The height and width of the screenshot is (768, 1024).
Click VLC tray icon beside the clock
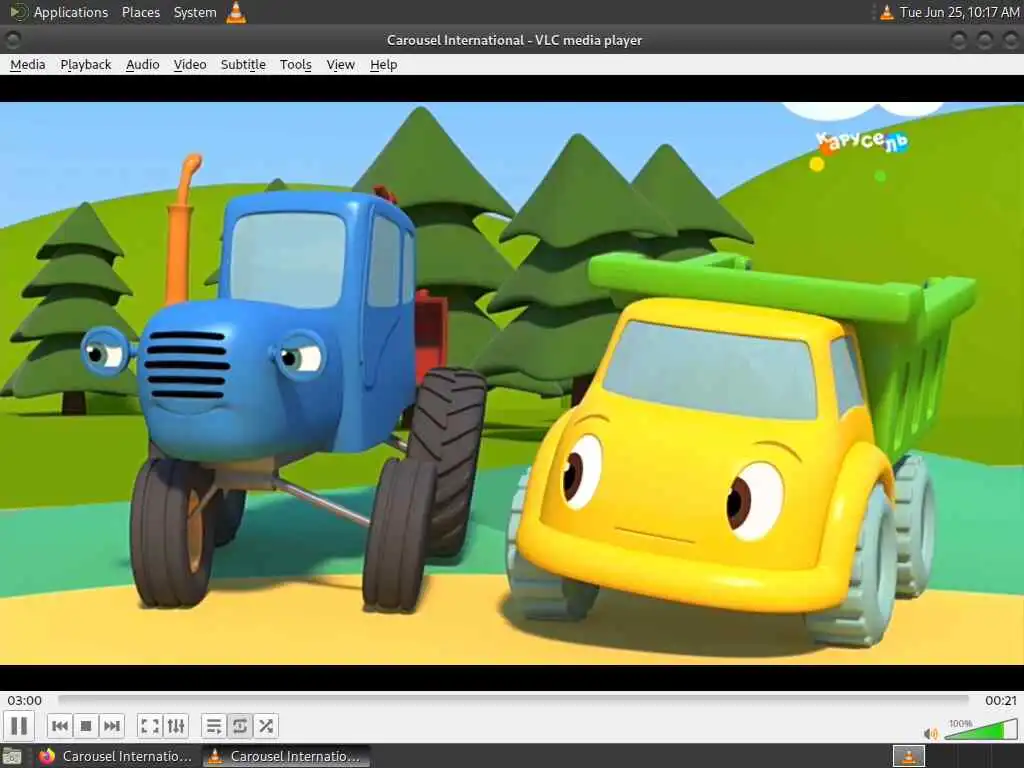coord(886,12)
